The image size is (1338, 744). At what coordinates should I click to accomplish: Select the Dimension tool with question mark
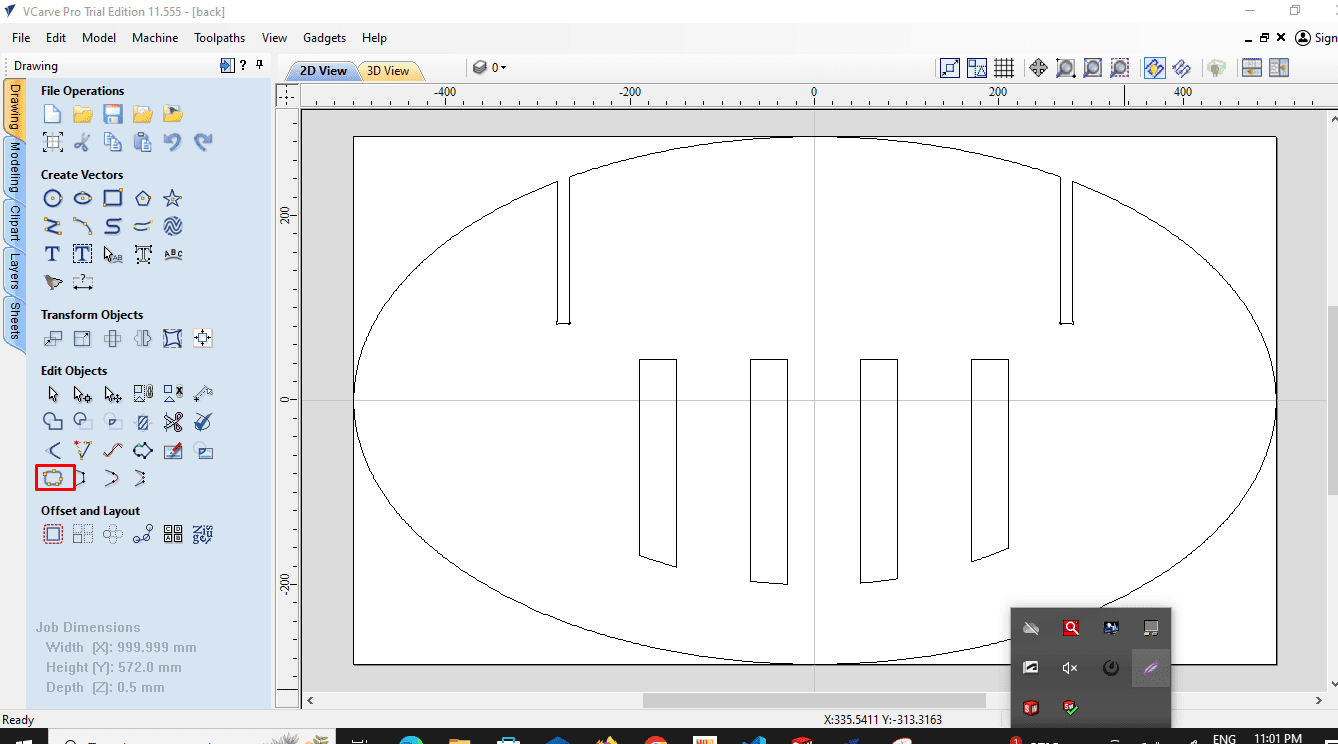pyautogui.click(x=83, y=282)
